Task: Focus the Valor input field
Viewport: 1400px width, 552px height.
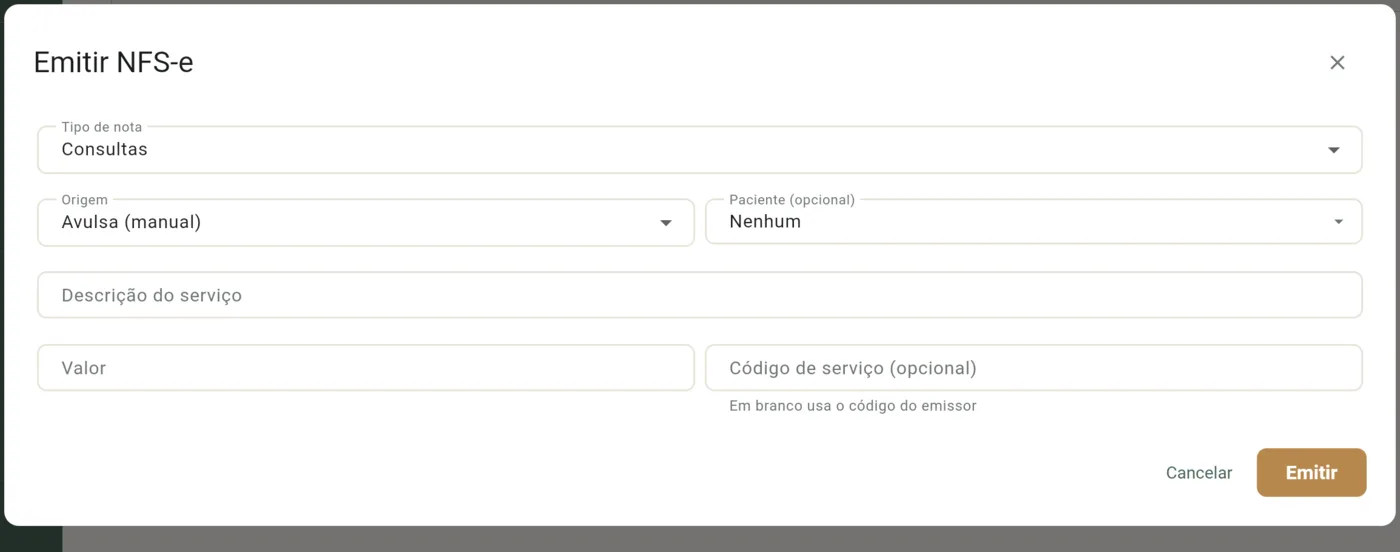Action: (x=366, y=368)
